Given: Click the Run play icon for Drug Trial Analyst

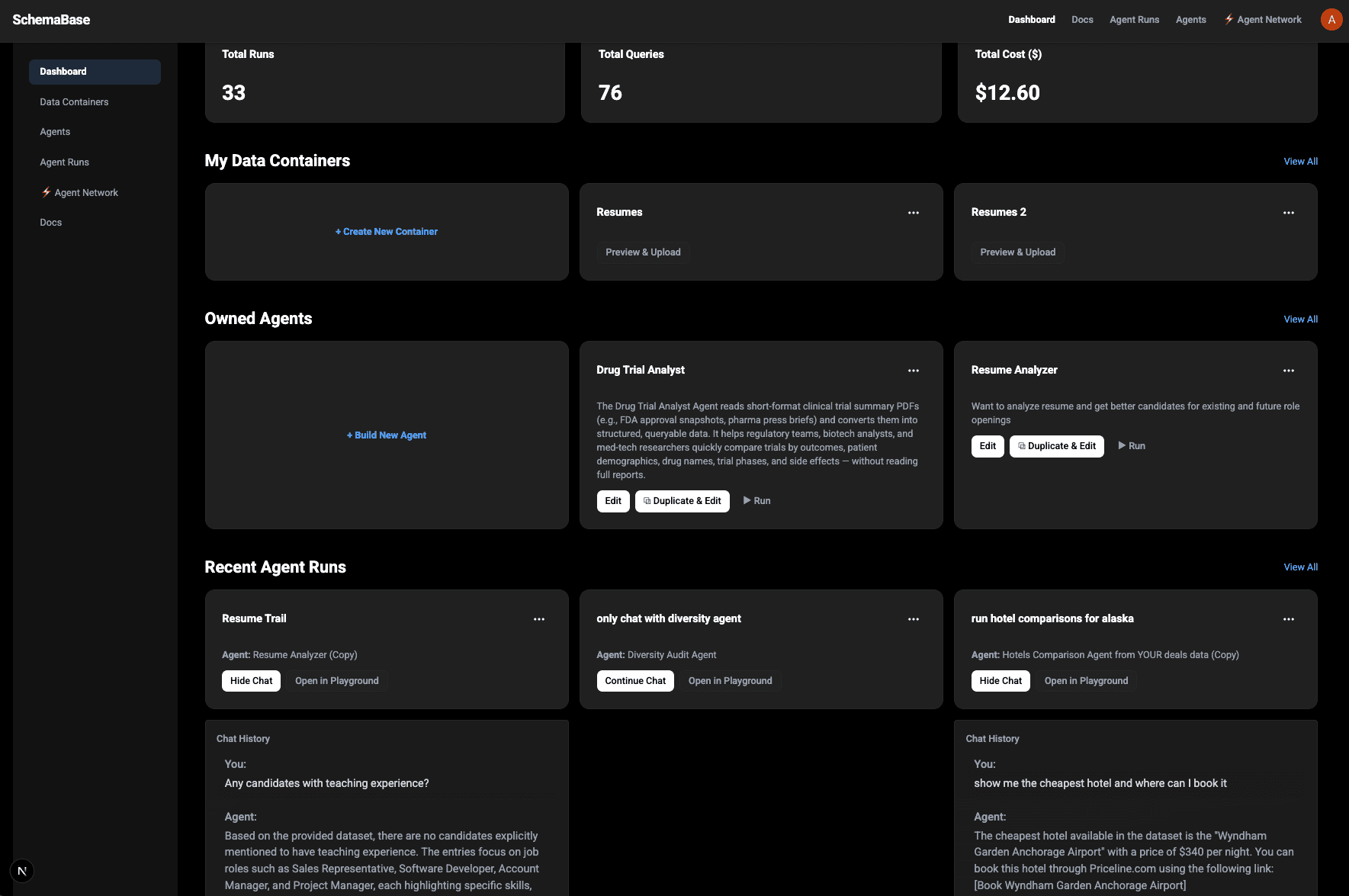Looking at the screenshot, I should (747, 500).
